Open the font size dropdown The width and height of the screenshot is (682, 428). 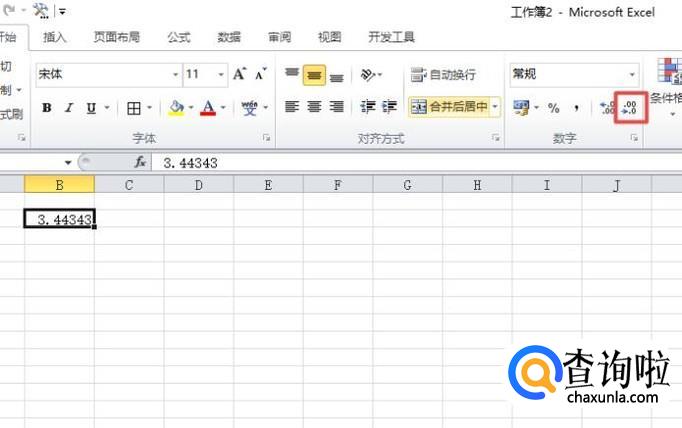pyautogui.click(x=221, y=75)
